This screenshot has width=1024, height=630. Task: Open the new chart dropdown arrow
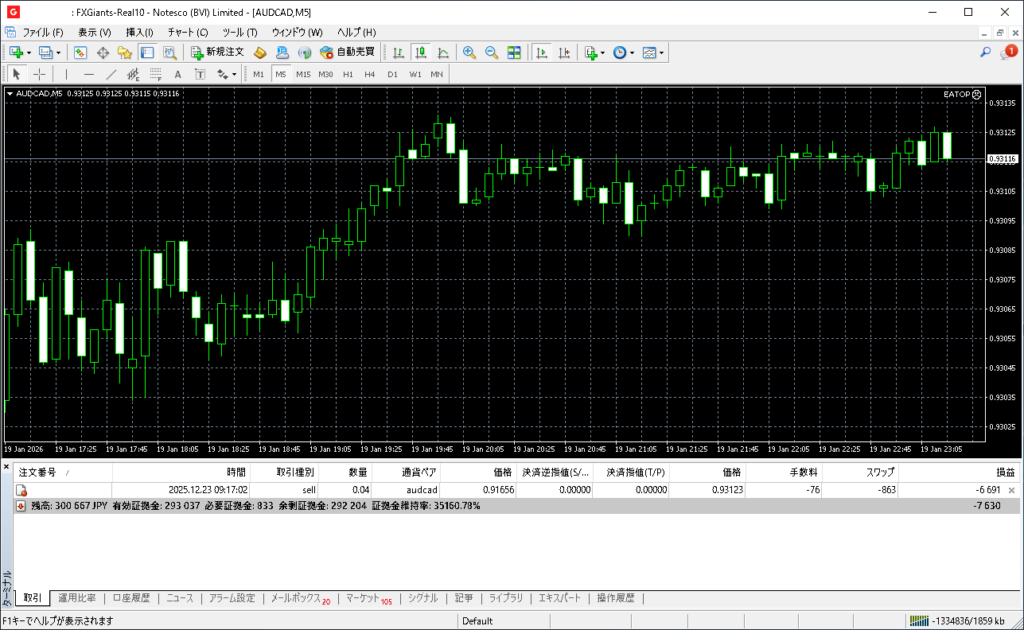coord(29,52)
